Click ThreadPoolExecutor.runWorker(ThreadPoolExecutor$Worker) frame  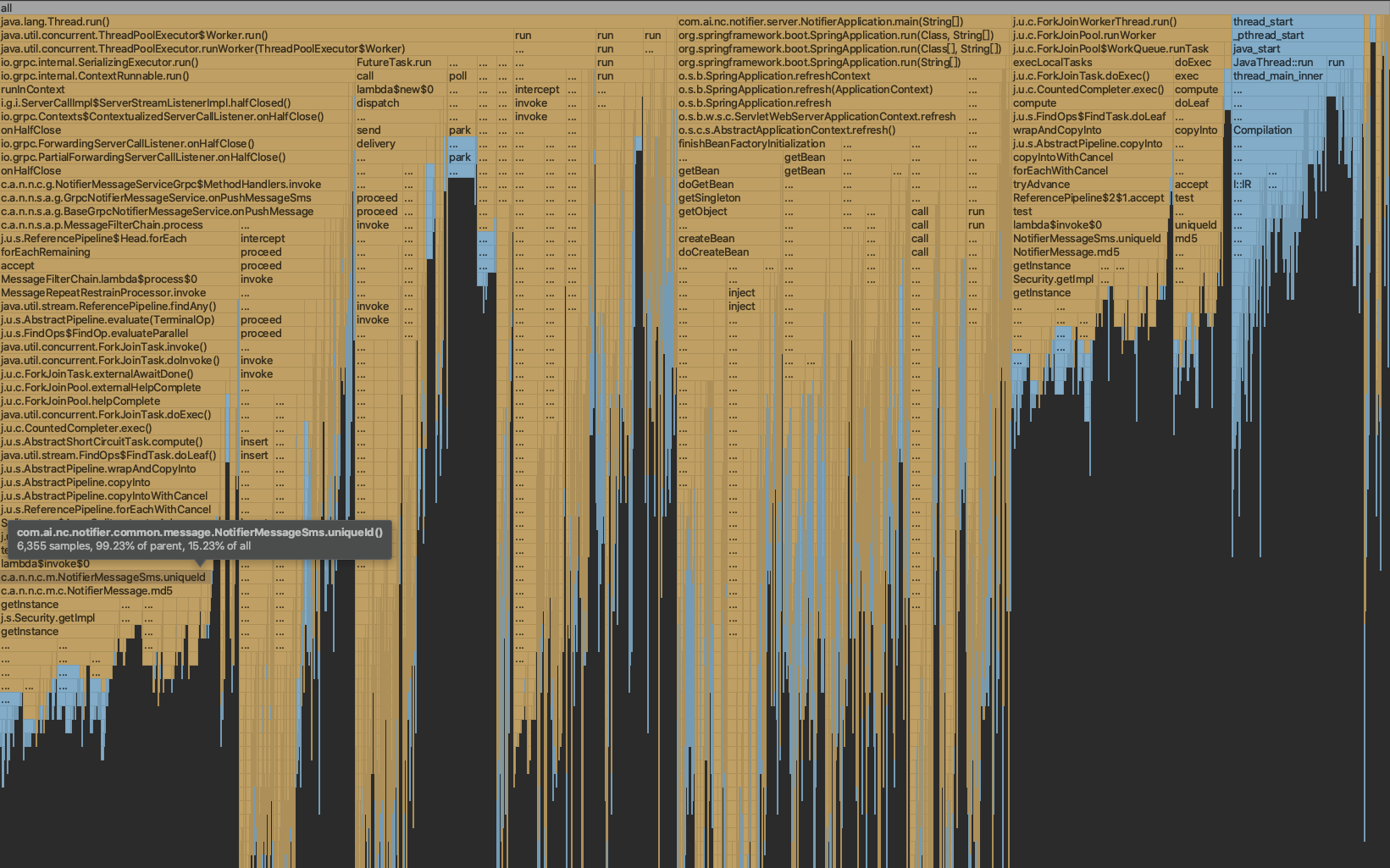(x=256, y=48)
